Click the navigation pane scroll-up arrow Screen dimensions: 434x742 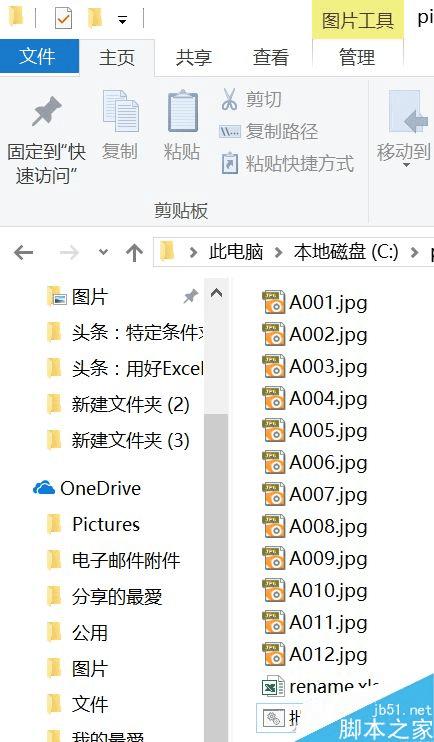pyautogui.click(x=216, y=293)
